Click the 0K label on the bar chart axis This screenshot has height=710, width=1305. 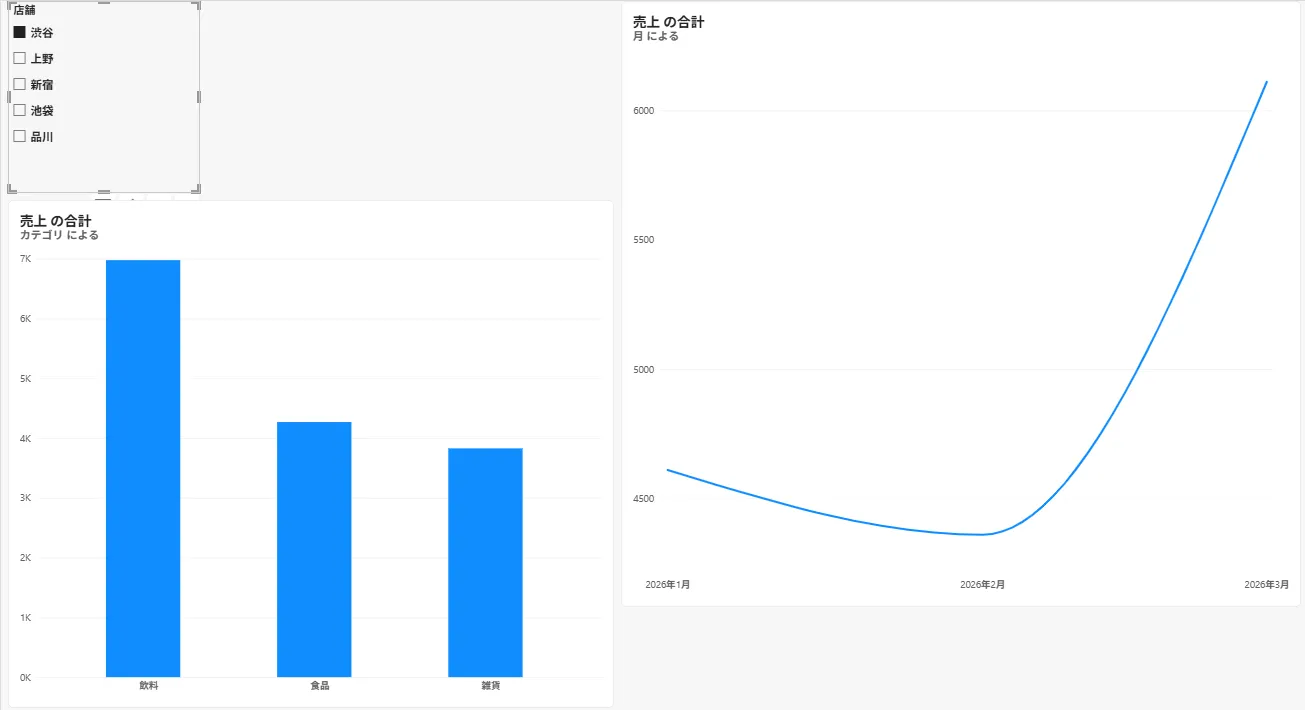point(25,677)
